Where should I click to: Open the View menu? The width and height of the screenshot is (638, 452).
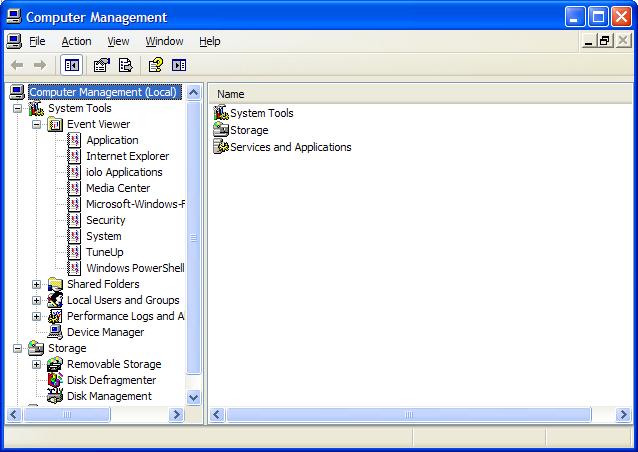118,41
